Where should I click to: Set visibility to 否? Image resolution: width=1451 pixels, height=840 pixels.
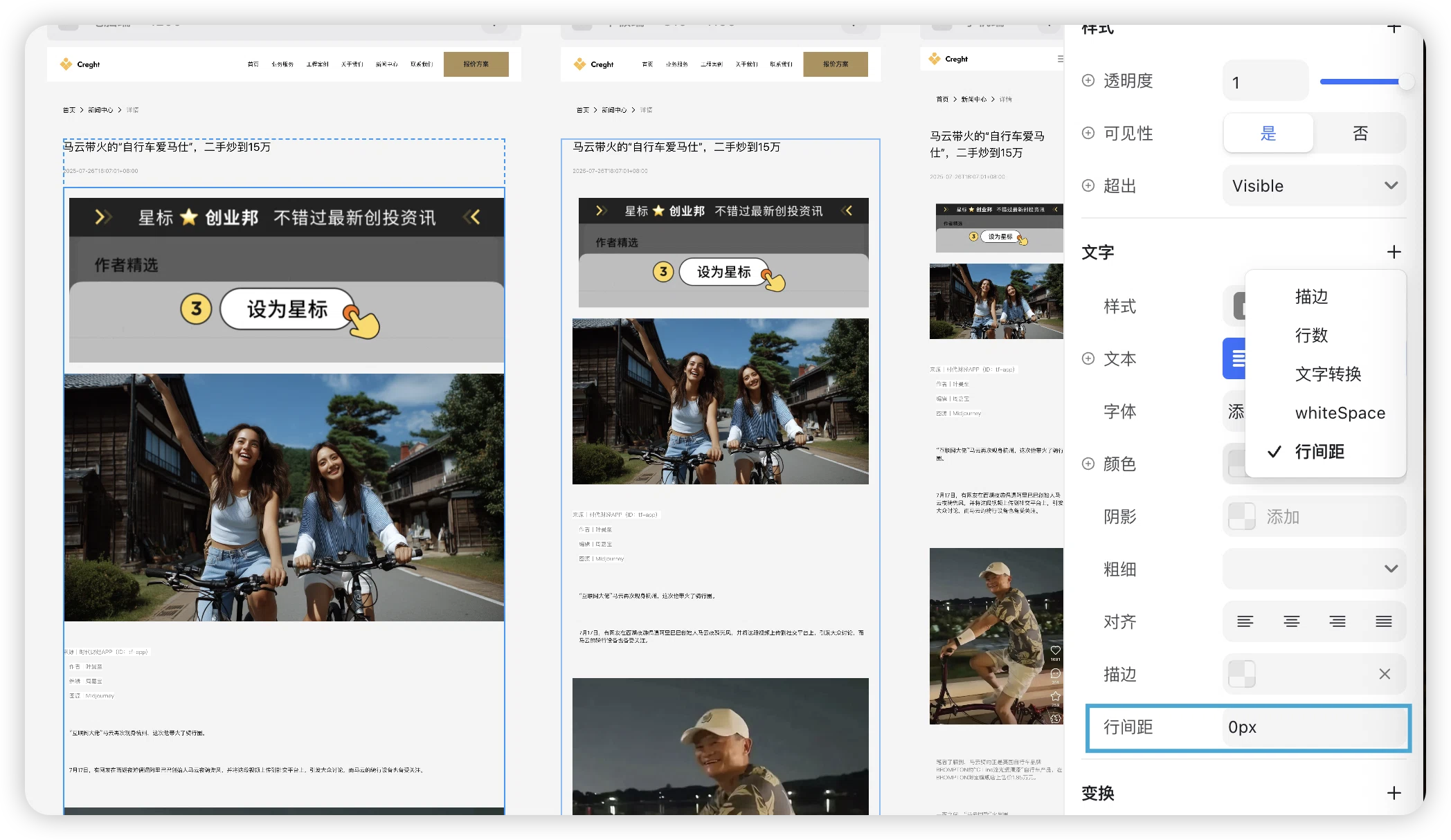pos(1360,133)
